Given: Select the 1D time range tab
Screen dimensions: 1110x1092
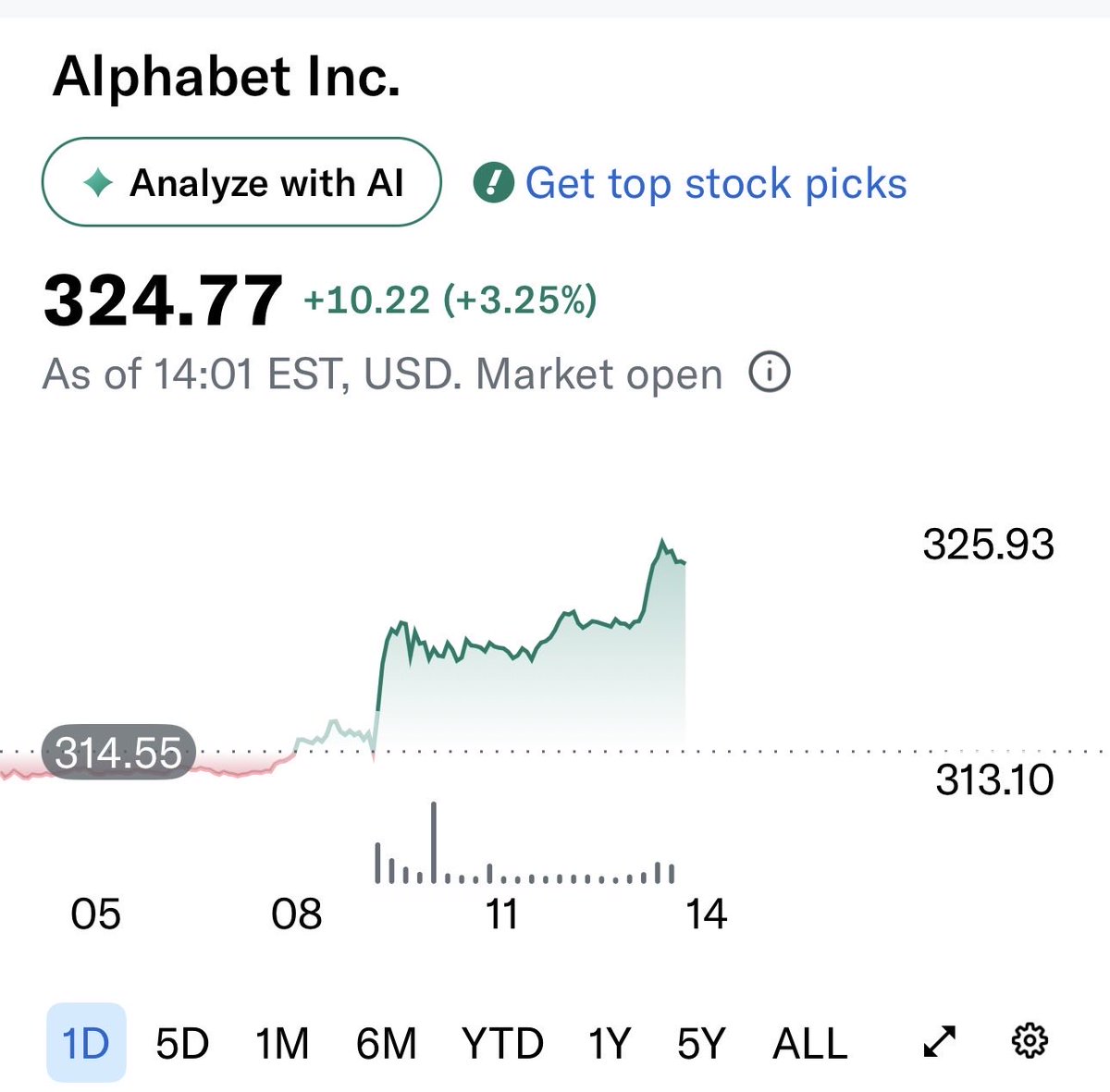Looking at the screenshot, I should tap(86, 1043).
